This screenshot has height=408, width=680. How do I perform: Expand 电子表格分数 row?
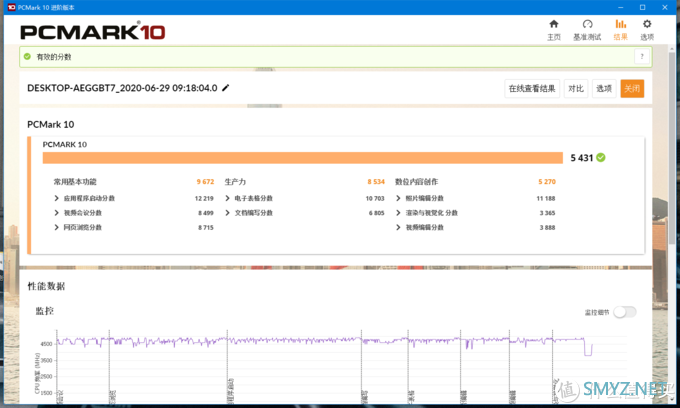pyautogui.click(x=227, y=198)
